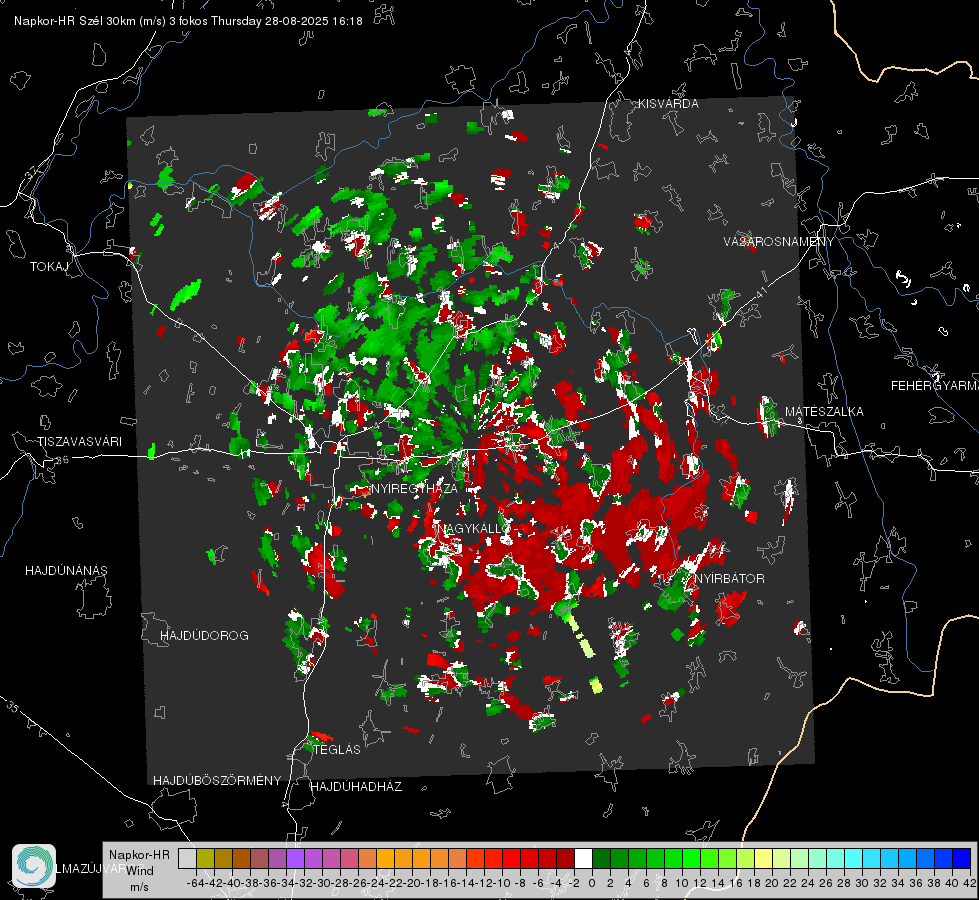Select the TISZAVASVÁRI label on the map

(79, 442)
